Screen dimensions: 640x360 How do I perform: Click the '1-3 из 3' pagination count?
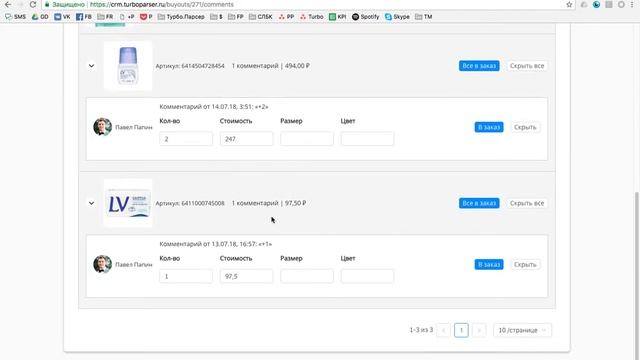421,330
